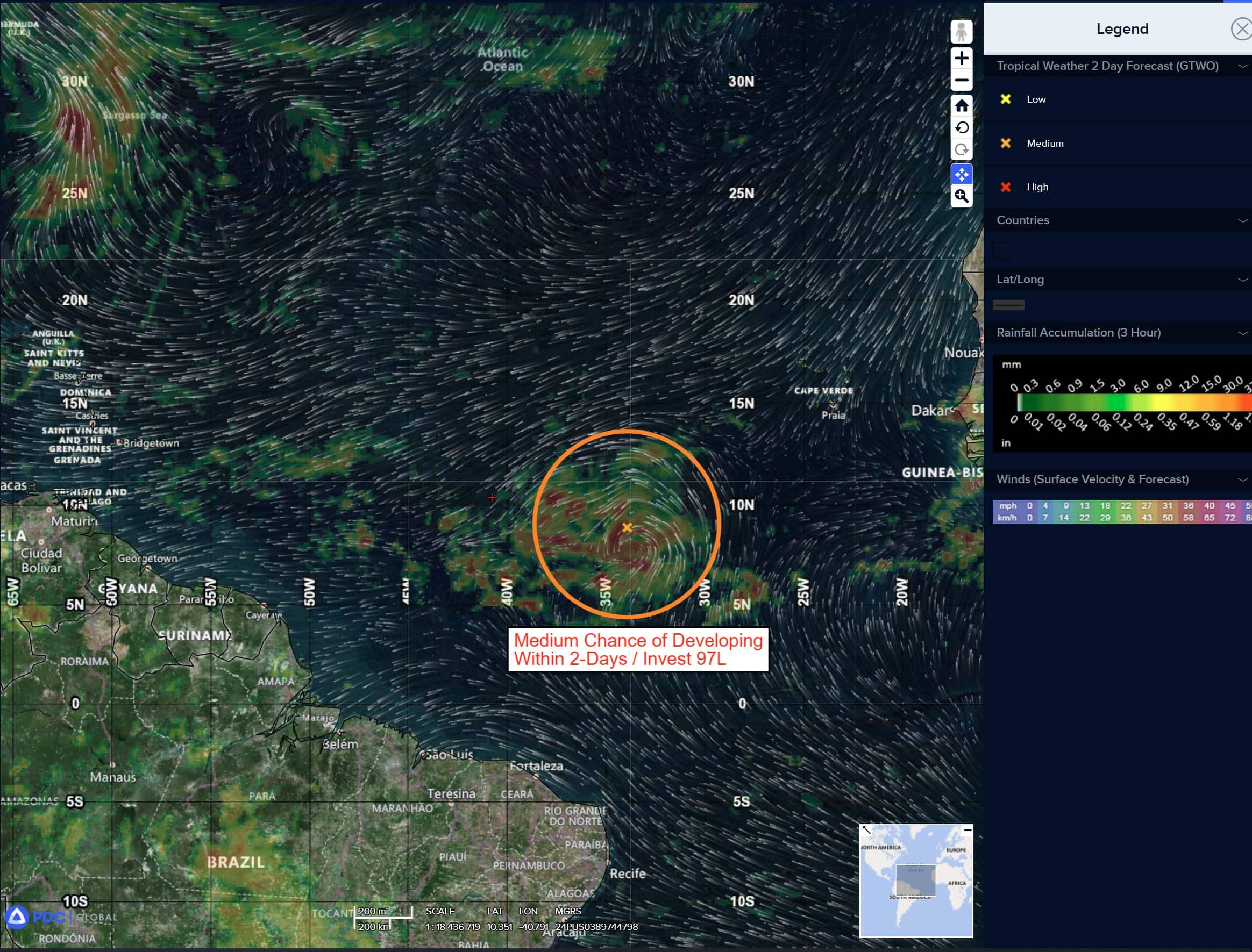
Task: Expand overview map with diagonal arrow
Action: [866, 830]
